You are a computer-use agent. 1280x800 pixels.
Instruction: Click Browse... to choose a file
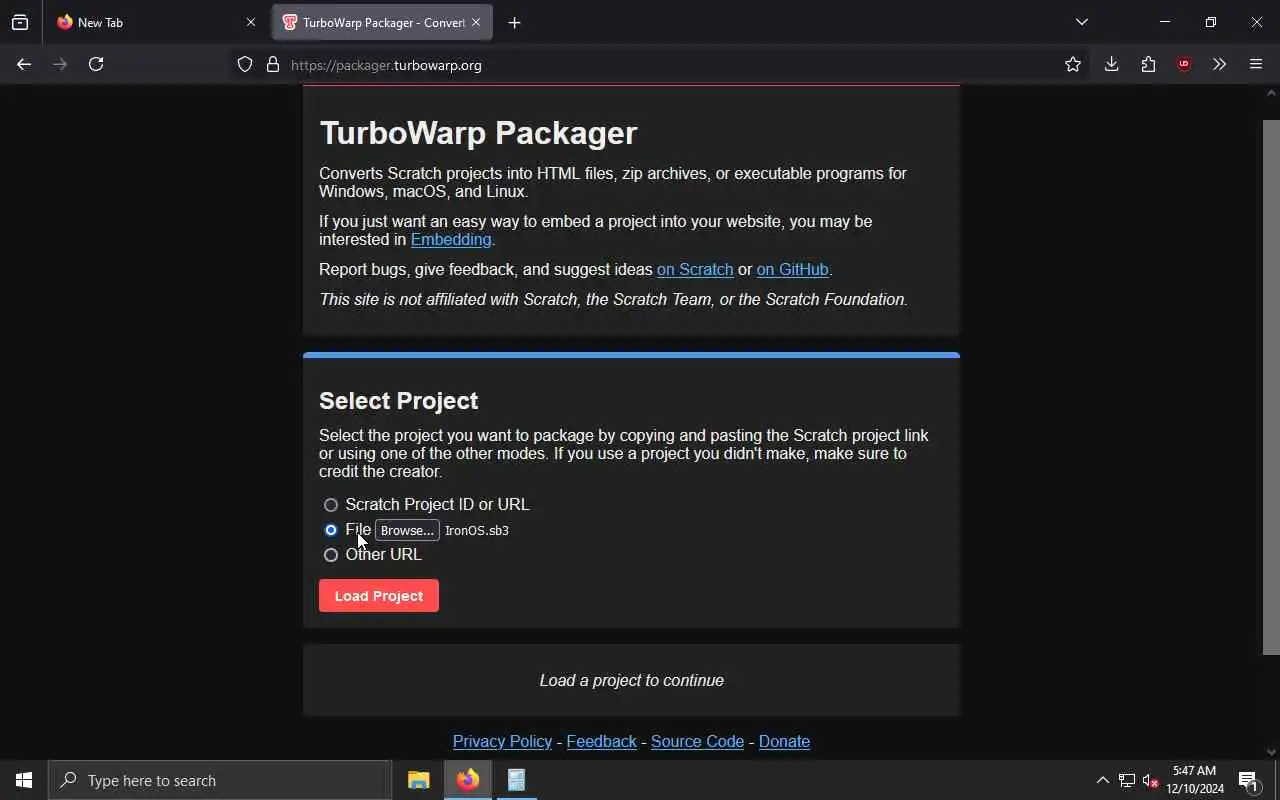(407, 530)
